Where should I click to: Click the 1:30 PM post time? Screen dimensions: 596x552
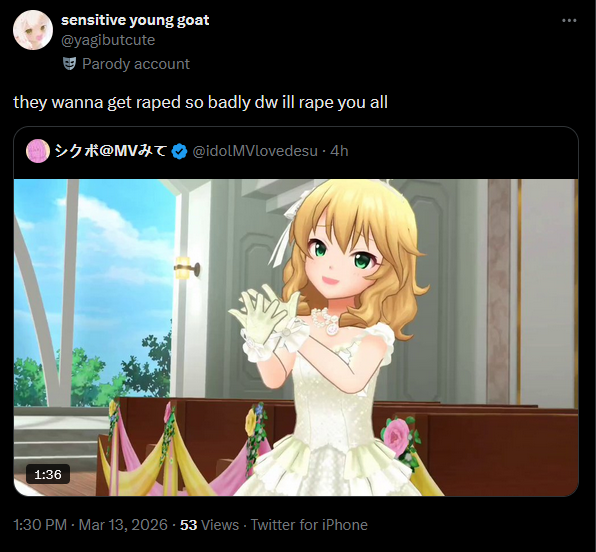[x=40, y=525]
